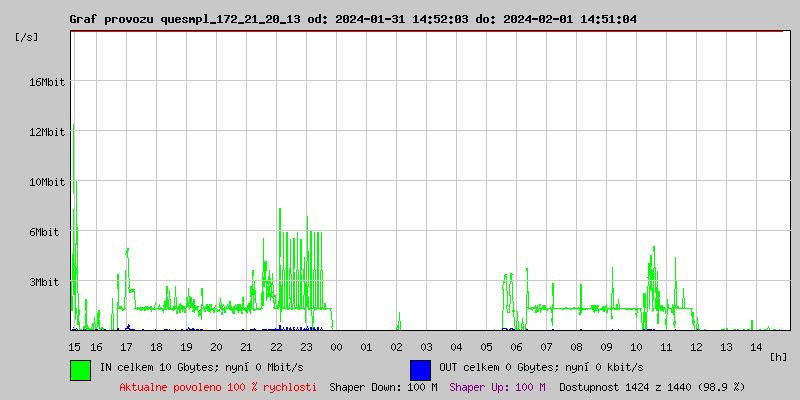Click the 12Mbit y-axis label
Viewport: 800px width, 400px height.
click(46, 132)
